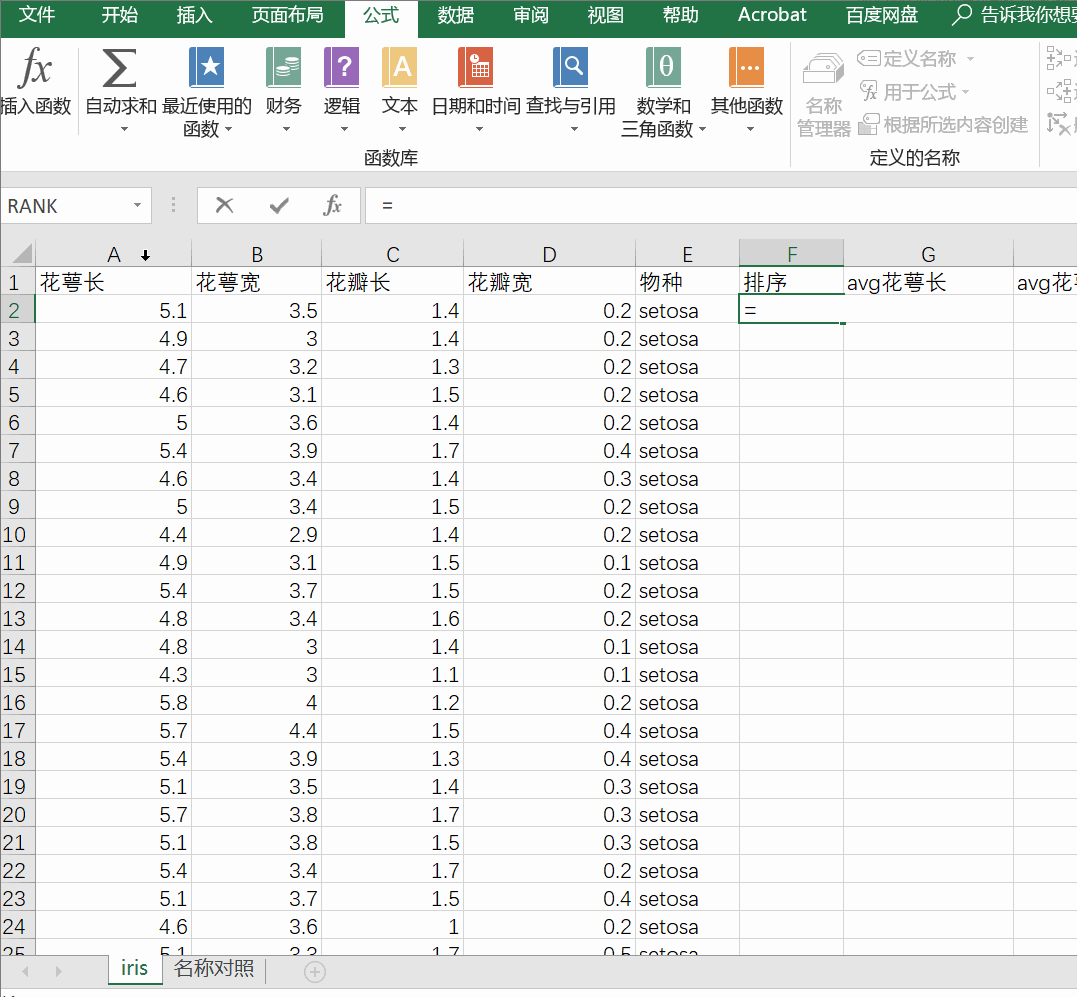
Task: Select row 10 header
Action: (x=17, y=534)
